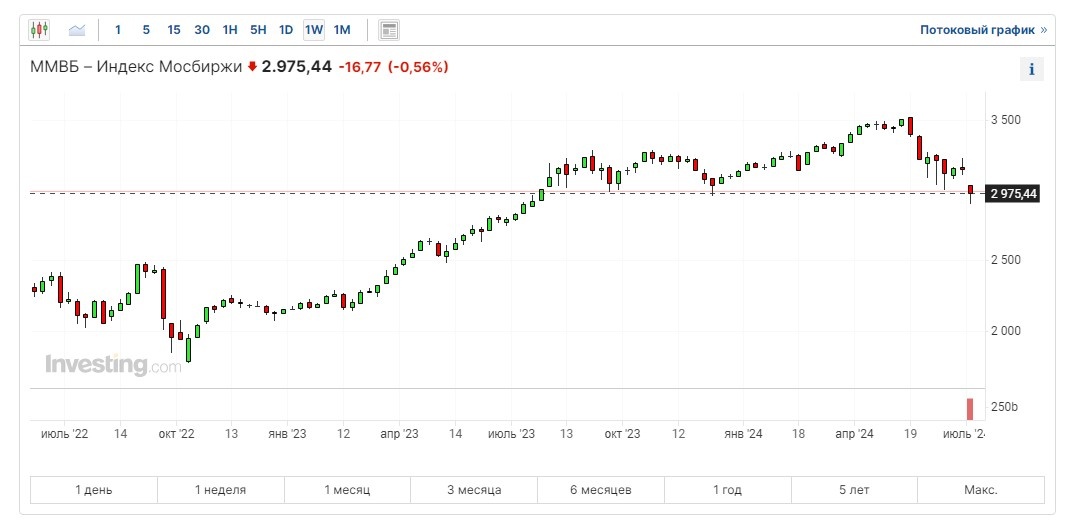Click the янв '24 date label

click(743, 434)
